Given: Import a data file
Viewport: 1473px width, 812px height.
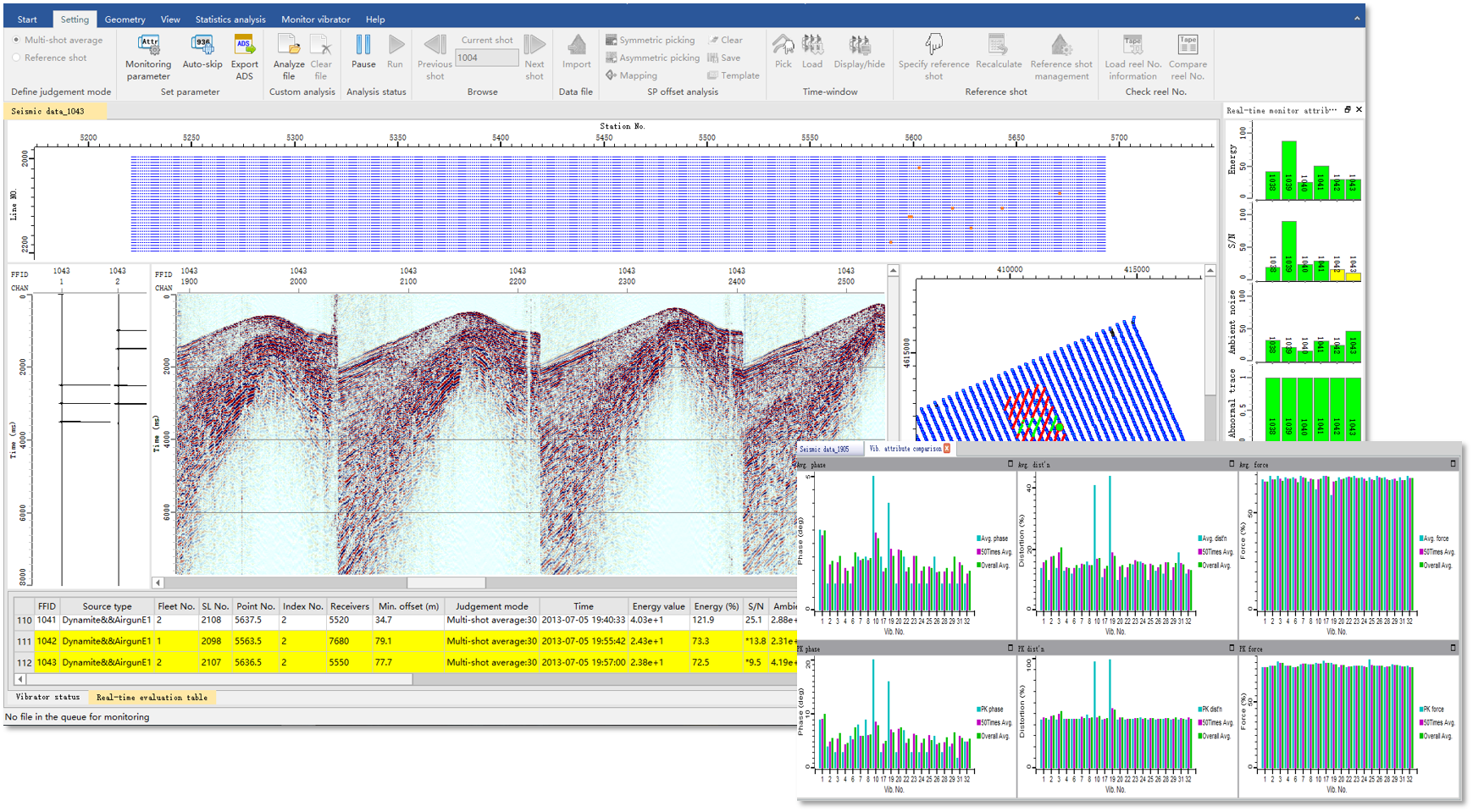Looking at the screenshot, I should point(577,52).
